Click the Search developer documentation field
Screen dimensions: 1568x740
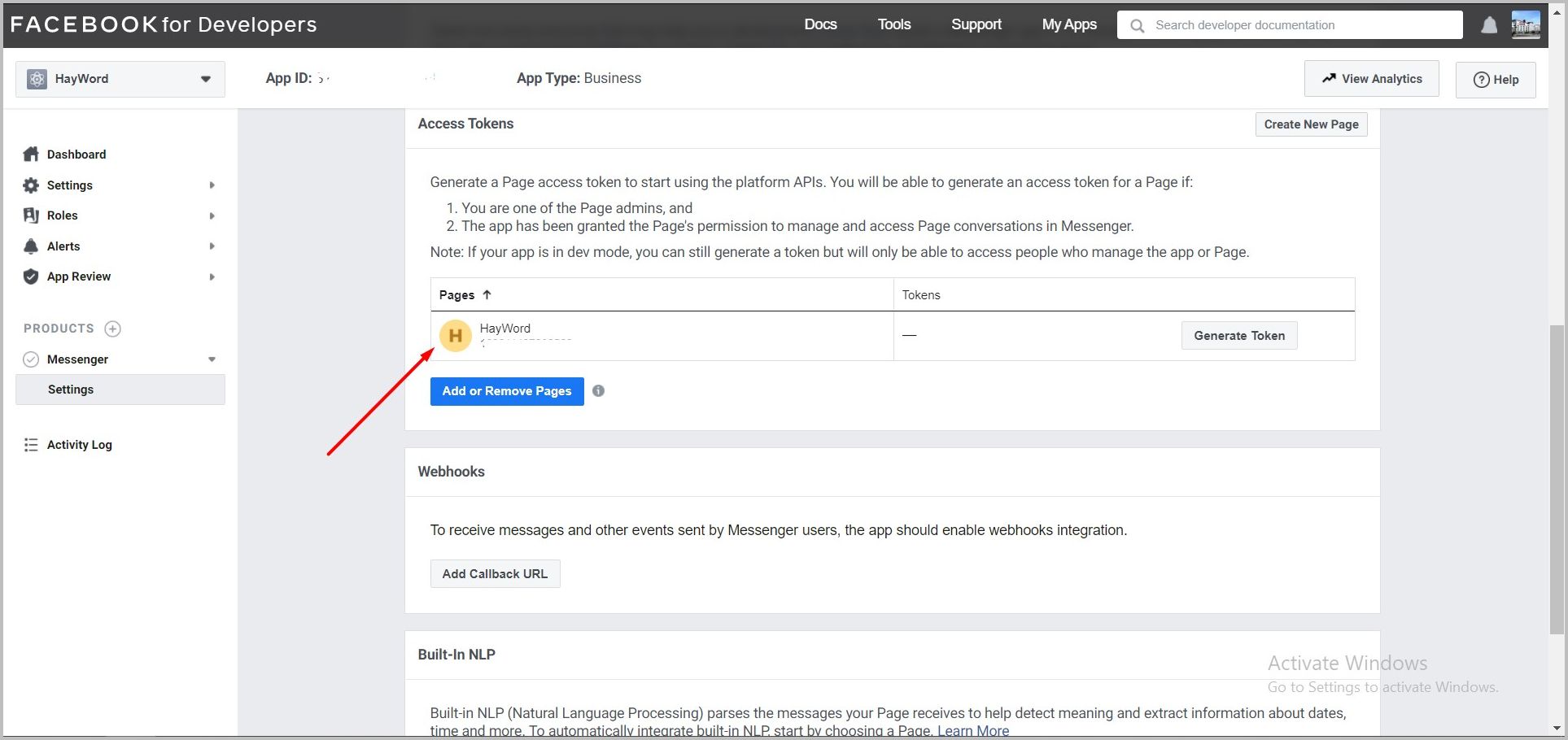click(x=1290, y=25)
